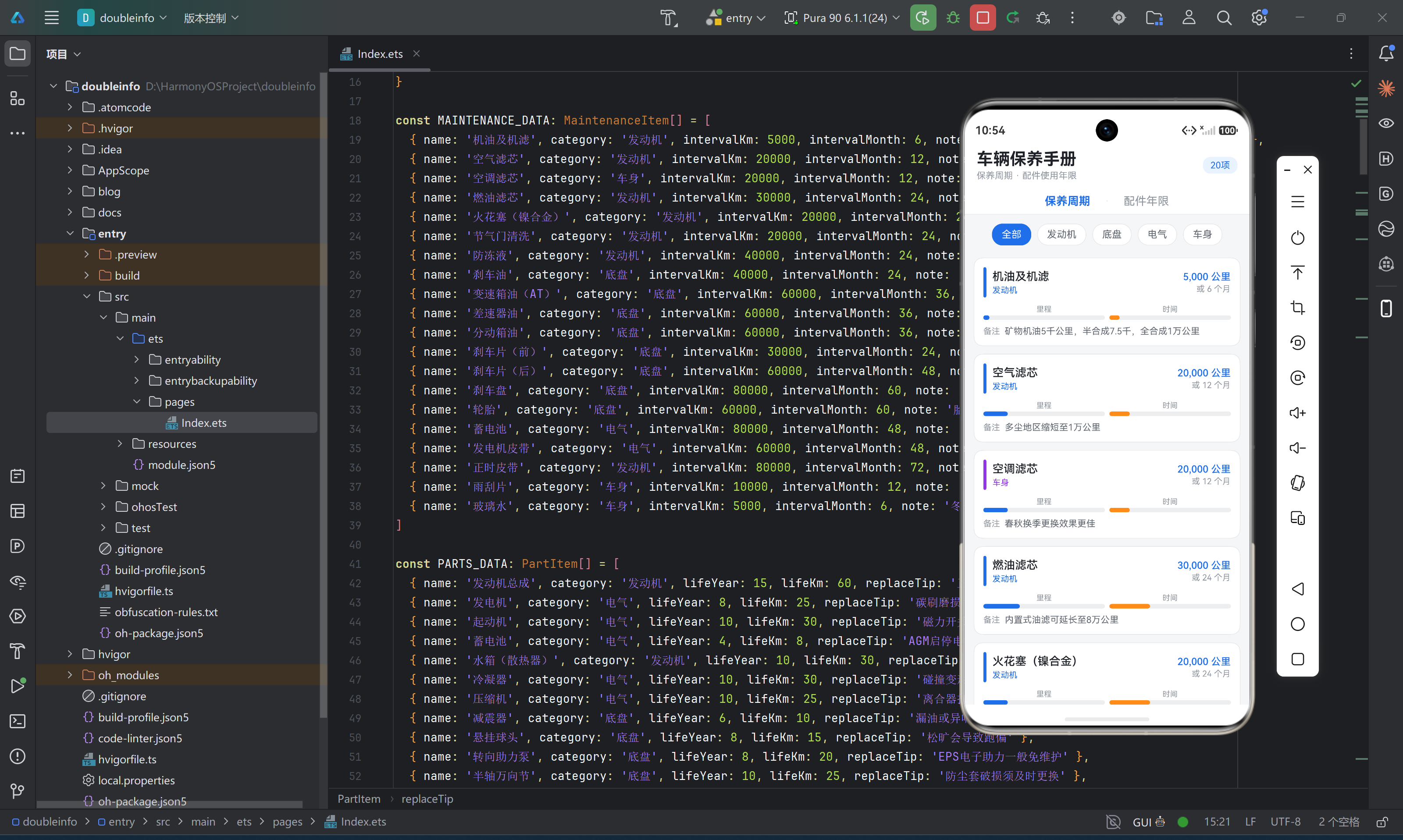The image size is (1403, 840).
Task: Select 发动机 filter chip
Action: click(1061, 234)
